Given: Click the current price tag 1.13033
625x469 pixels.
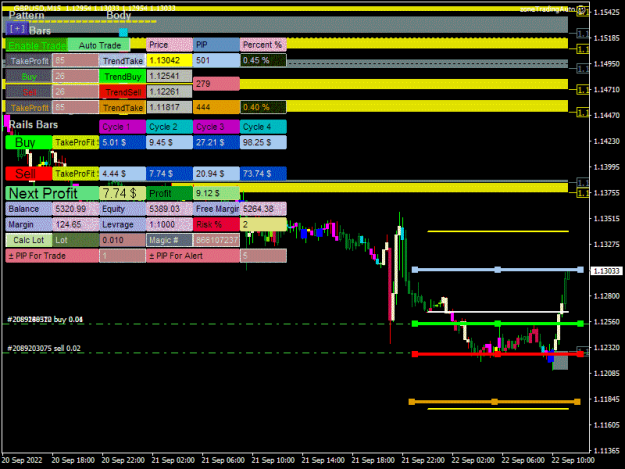Looking at the screenshot, I should (606, 271).
